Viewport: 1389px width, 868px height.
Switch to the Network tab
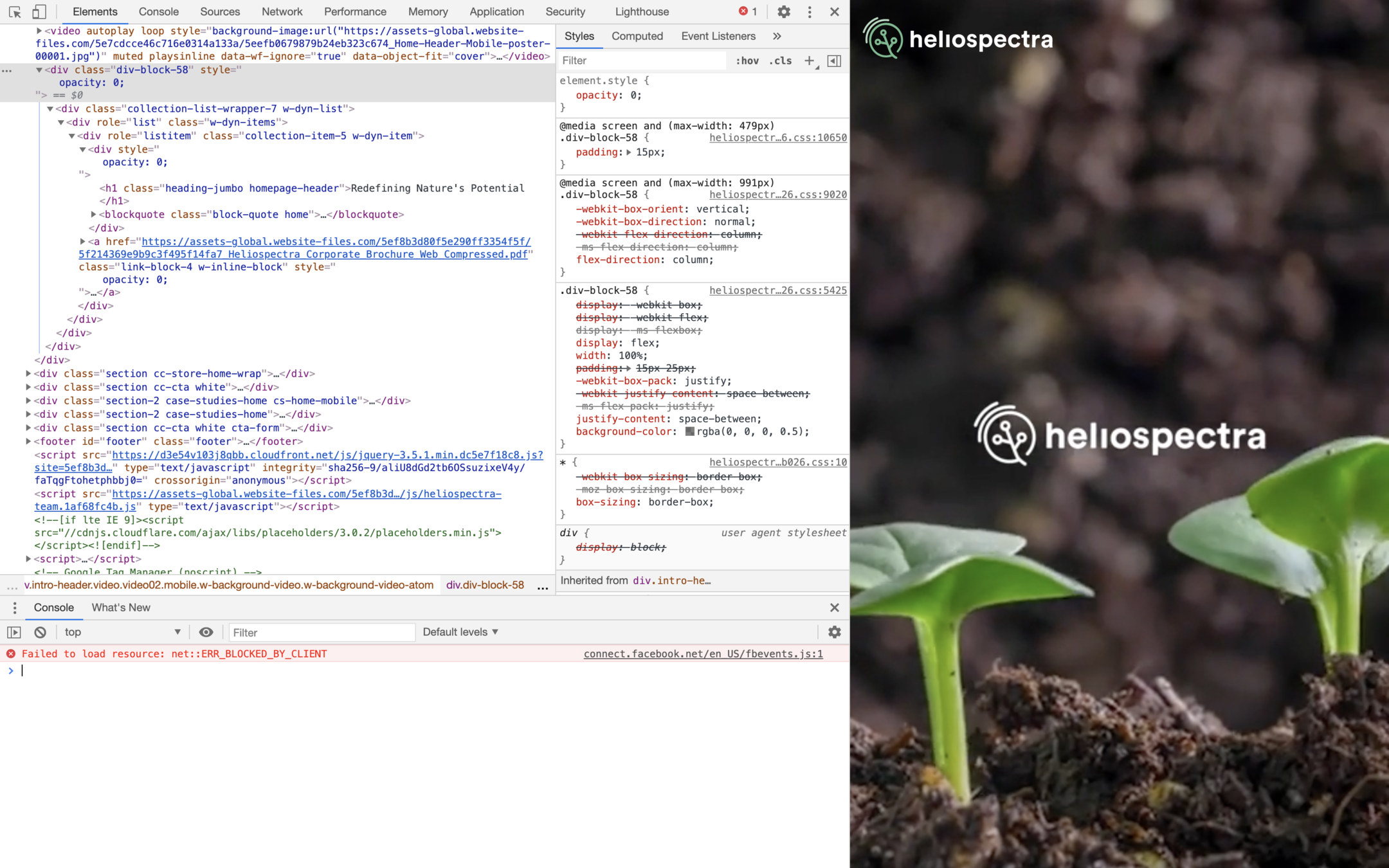[x=282, y=12]
